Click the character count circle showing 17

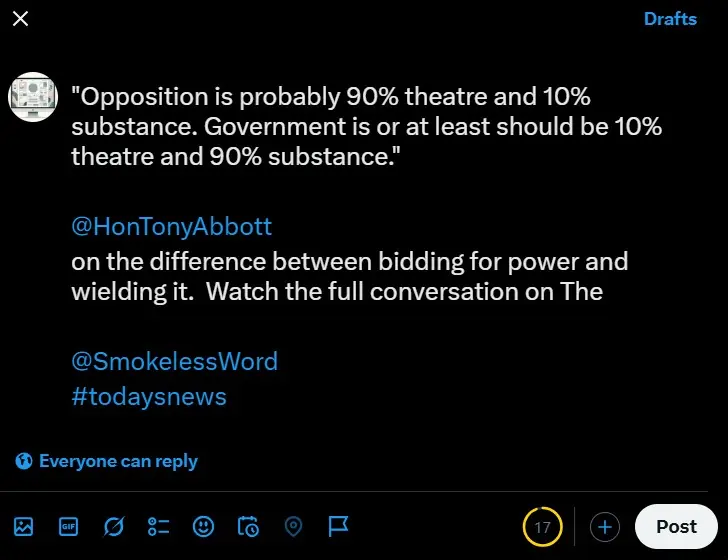tap(543, 527)
